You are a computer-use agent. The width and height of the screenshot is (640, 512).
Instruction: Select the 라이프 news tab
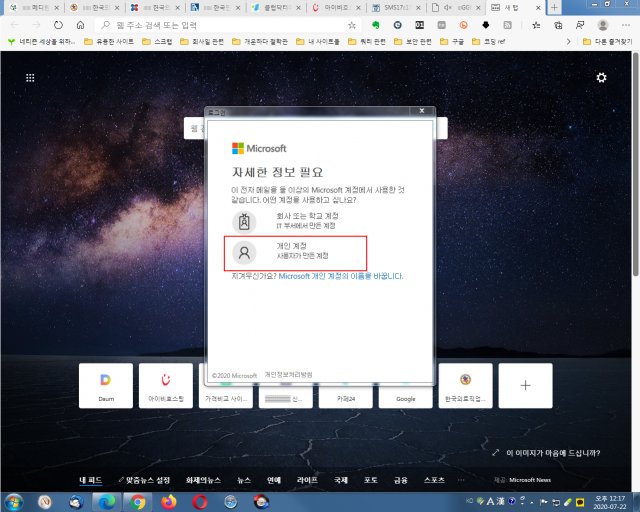click(x=307, y=480)
